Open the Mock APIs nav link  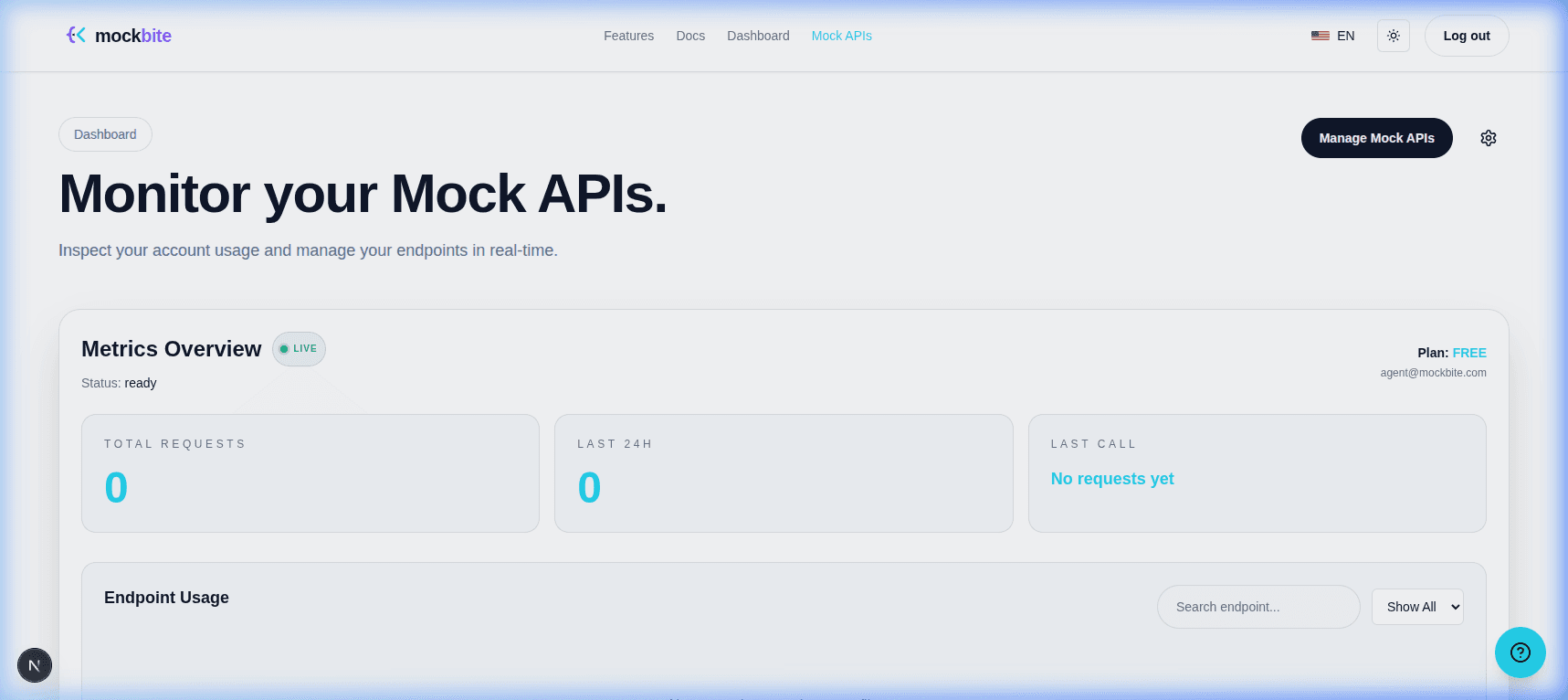tap(841, 36)
